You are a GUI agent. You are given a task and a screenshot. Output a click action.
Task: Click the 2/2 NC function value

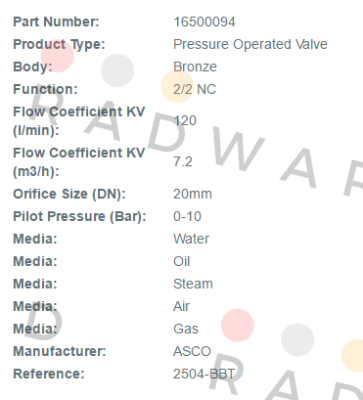[195, 89]
